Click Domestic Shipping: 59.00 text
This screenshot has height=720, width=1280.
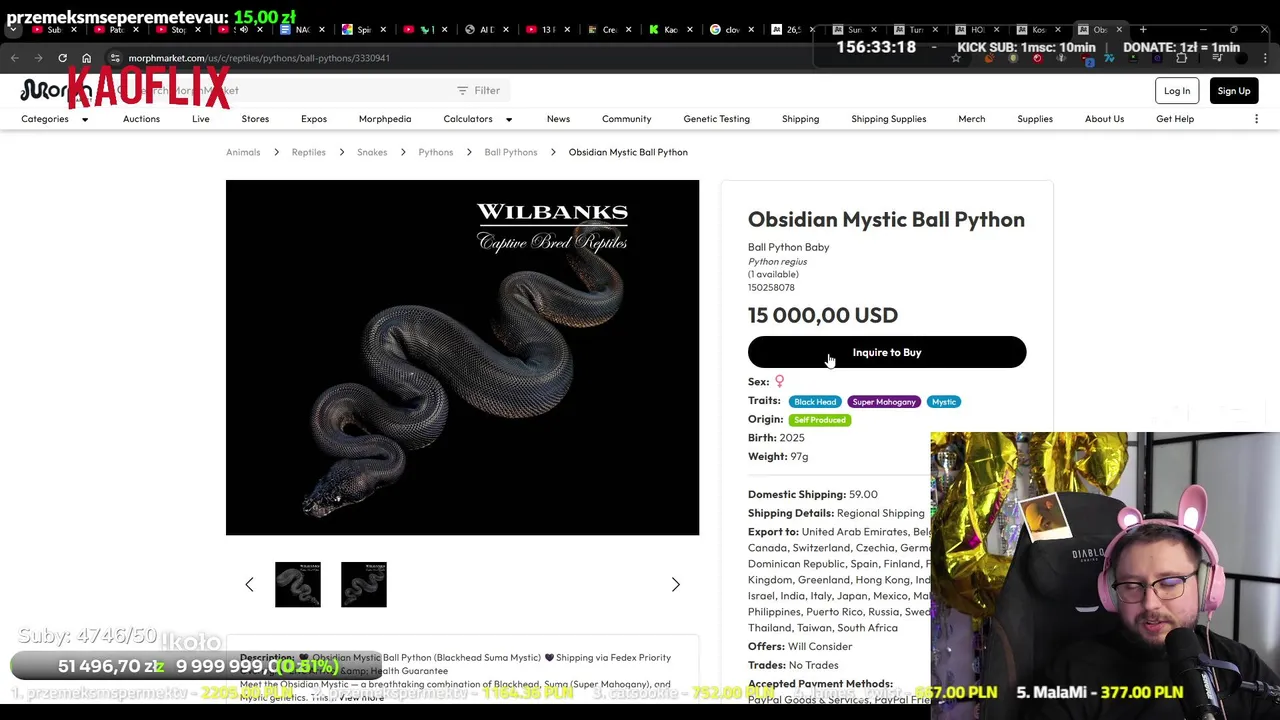coord(813,494)
